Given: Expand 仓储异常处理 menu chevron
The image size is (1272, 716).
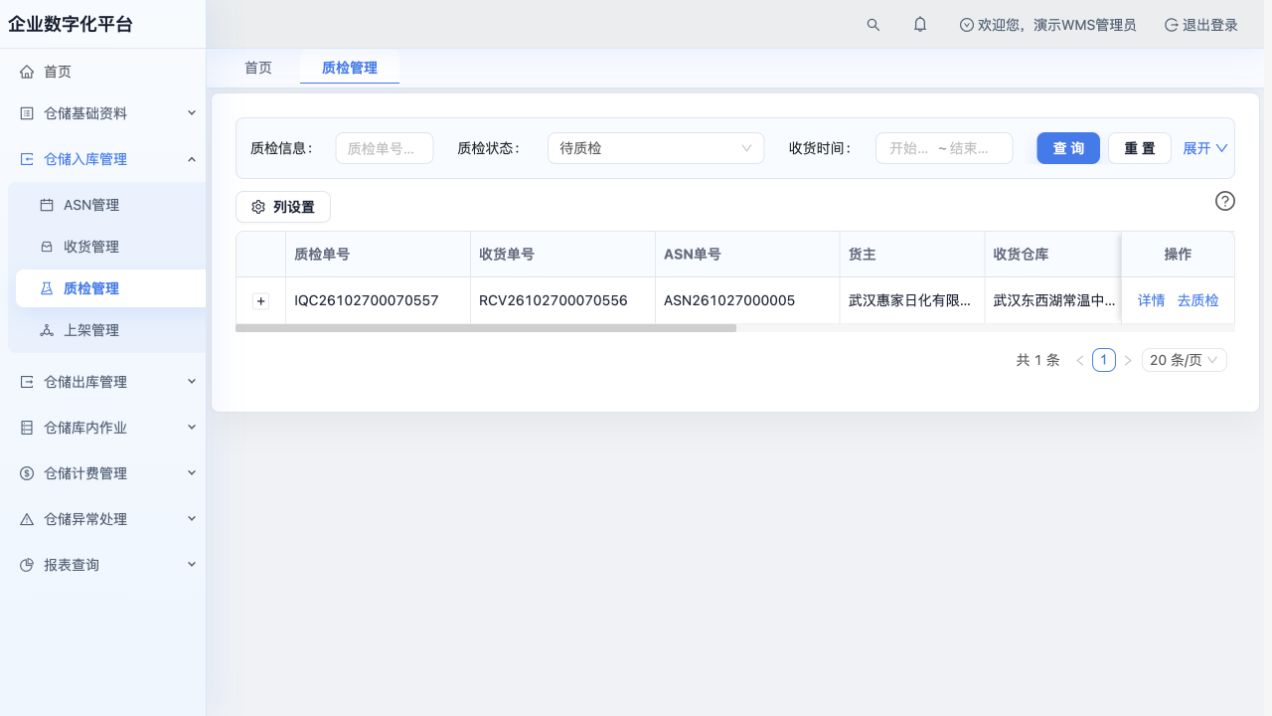Looking at the screenshot, I should [192, 519].
